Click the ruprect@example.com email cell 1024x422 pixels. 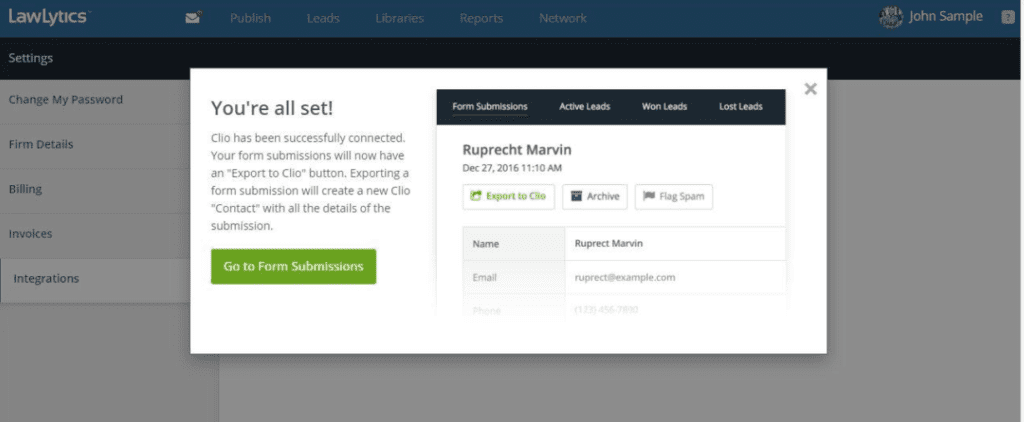click(x=675, y=278)
